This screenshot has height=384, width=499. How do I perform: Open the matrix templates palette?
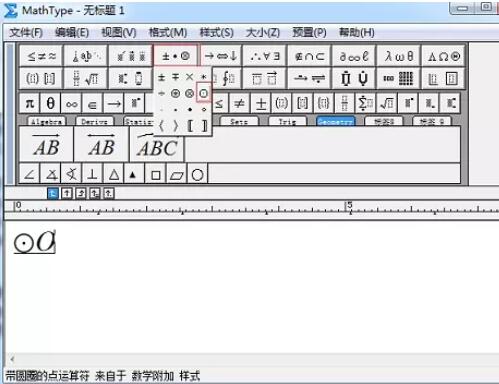(399, 79)
